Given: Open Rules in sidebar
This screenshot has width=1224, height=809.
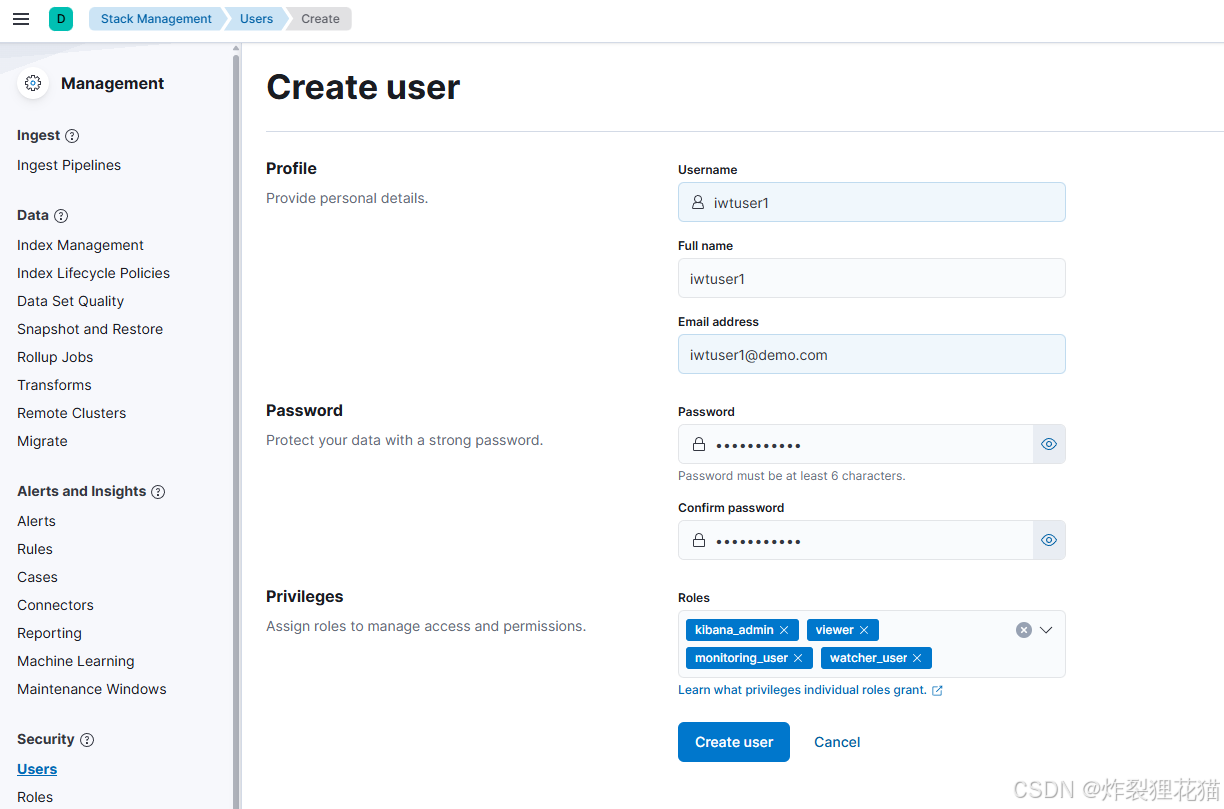Looking at the screenshot, I should click(x=35, y=549).
